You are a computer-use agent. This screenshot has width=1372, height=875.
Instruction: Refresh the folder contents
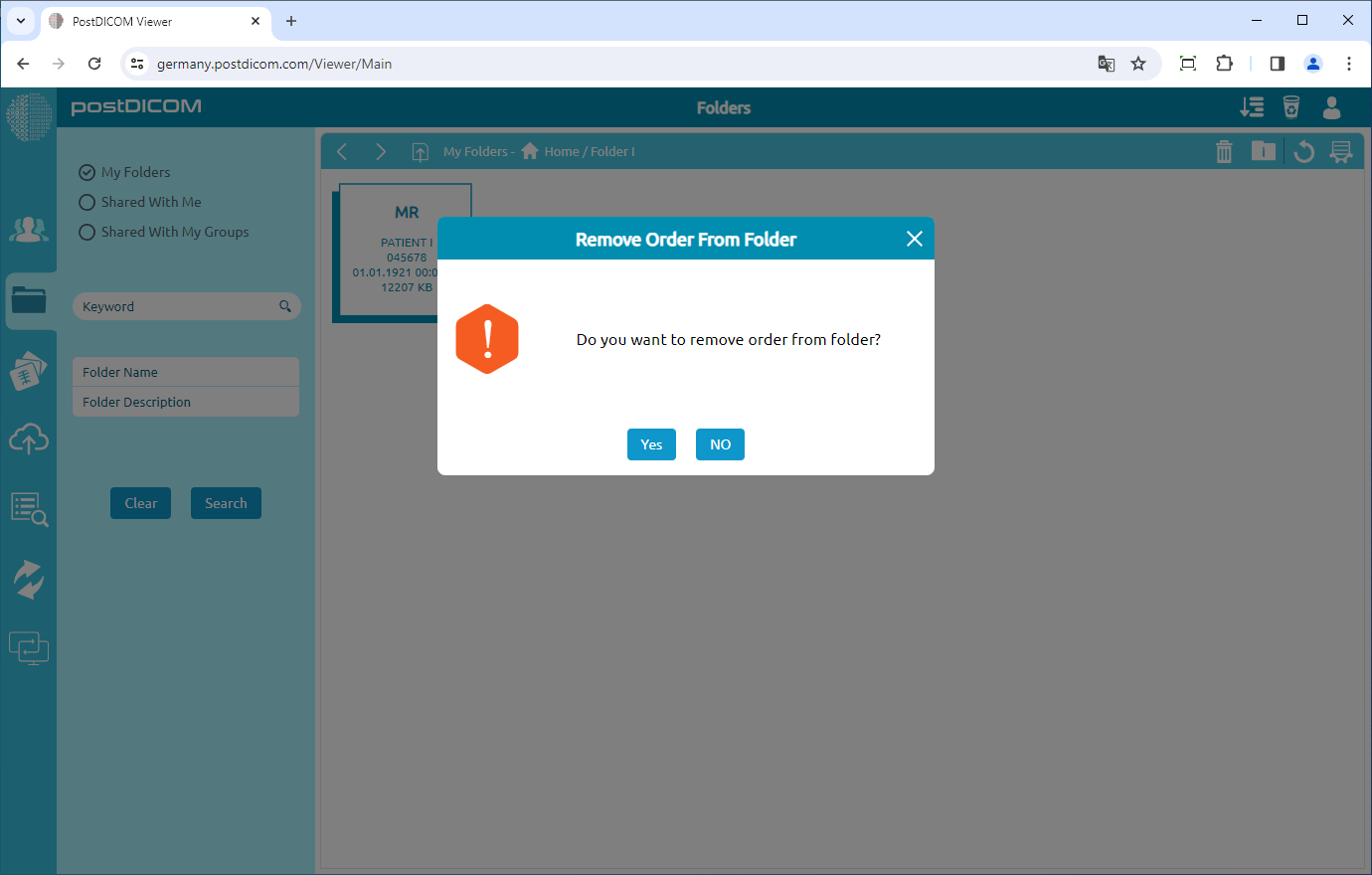click(x=1303, y=151)
